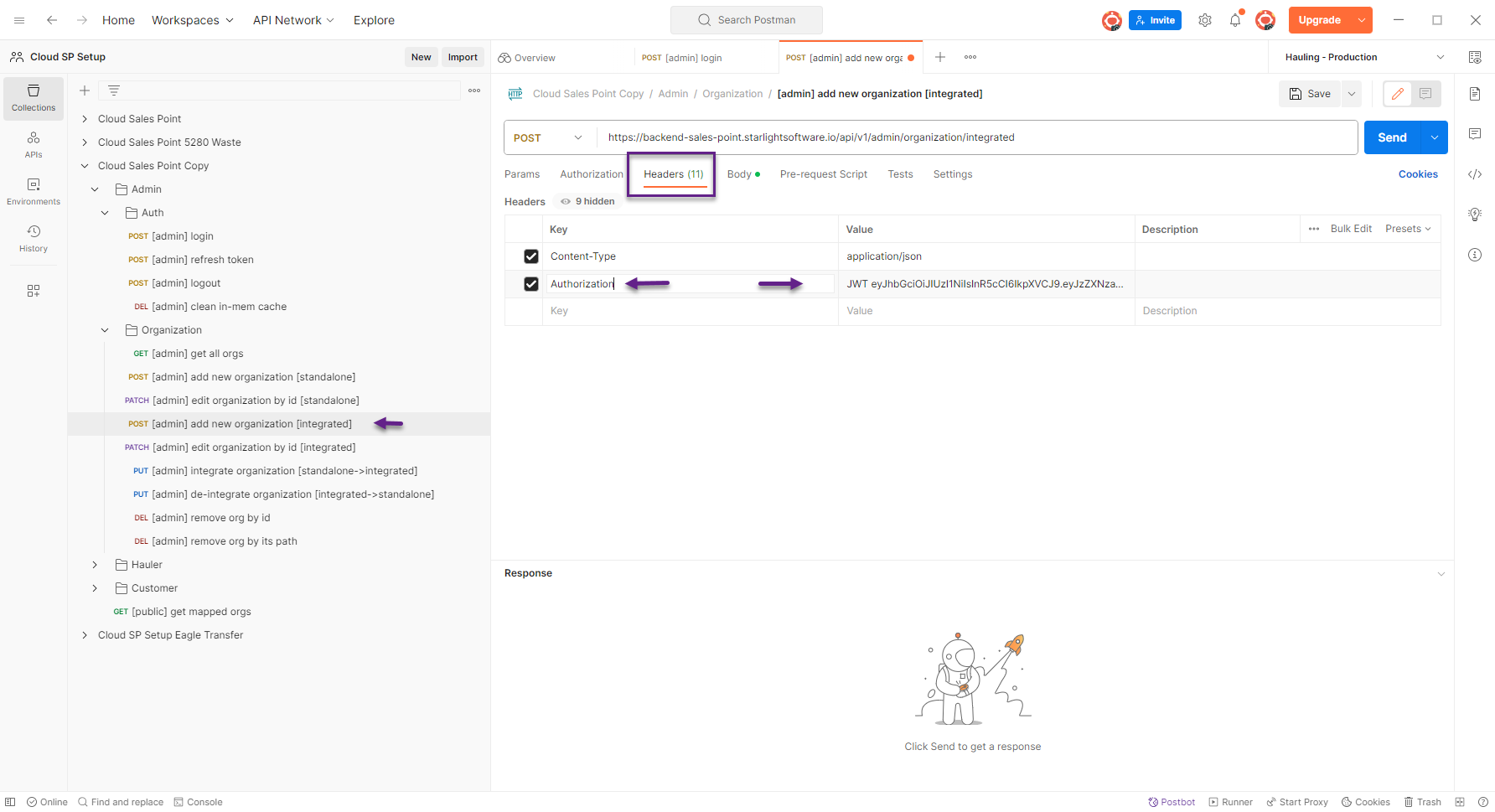Image resolution: width=1495 pixels, height=812 pixels.
Task: Open the Environments sidebar panel
Action: (34, 191)
